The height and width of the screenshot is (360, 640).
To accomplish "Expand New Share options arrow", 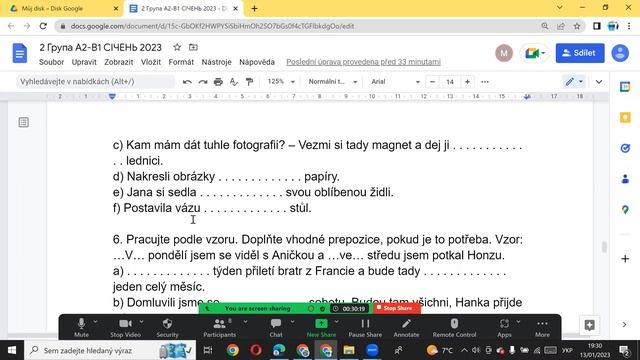I will pos(336,322).
